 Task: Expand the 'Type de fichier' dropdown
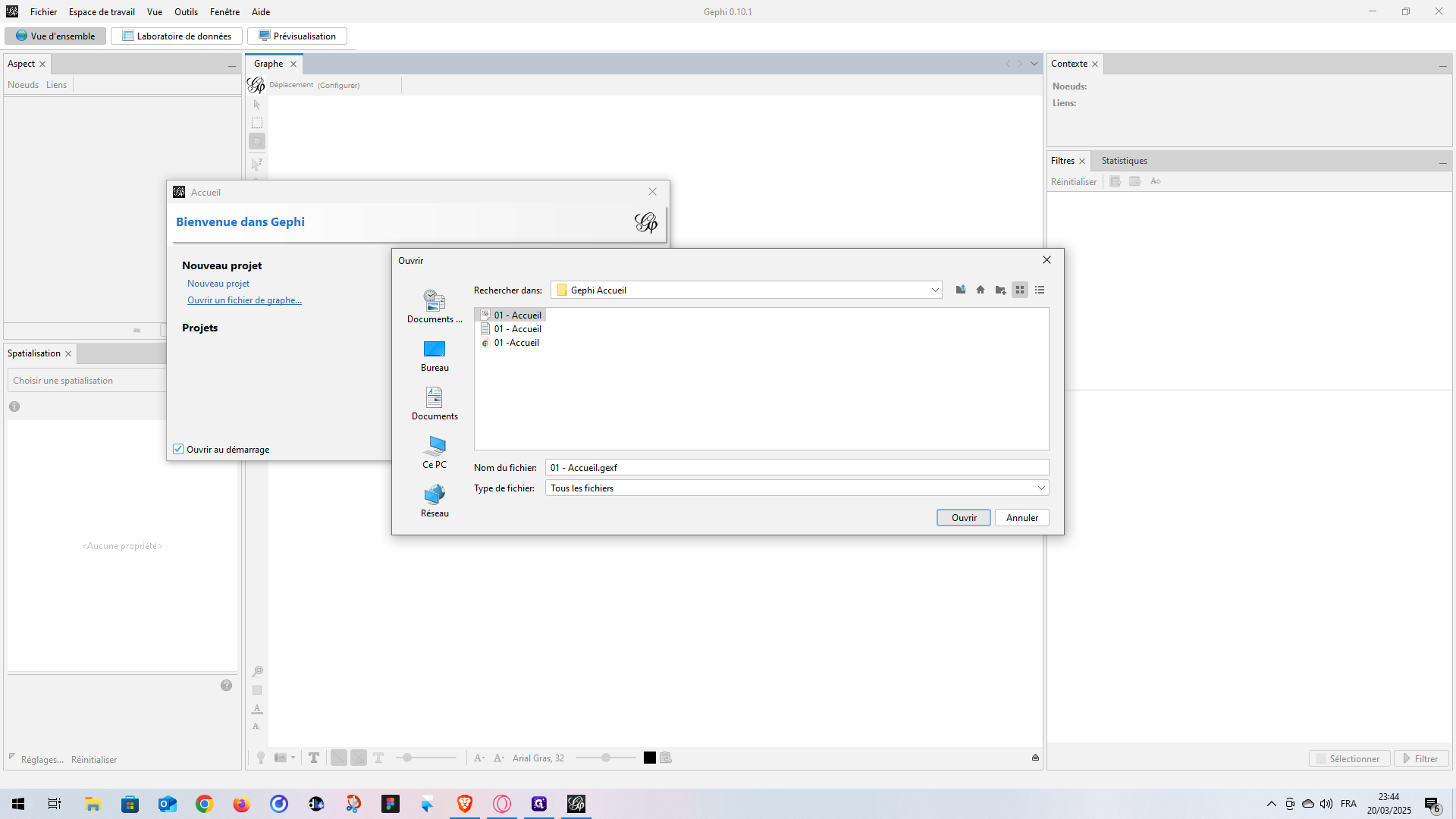tap(1041, 488)
